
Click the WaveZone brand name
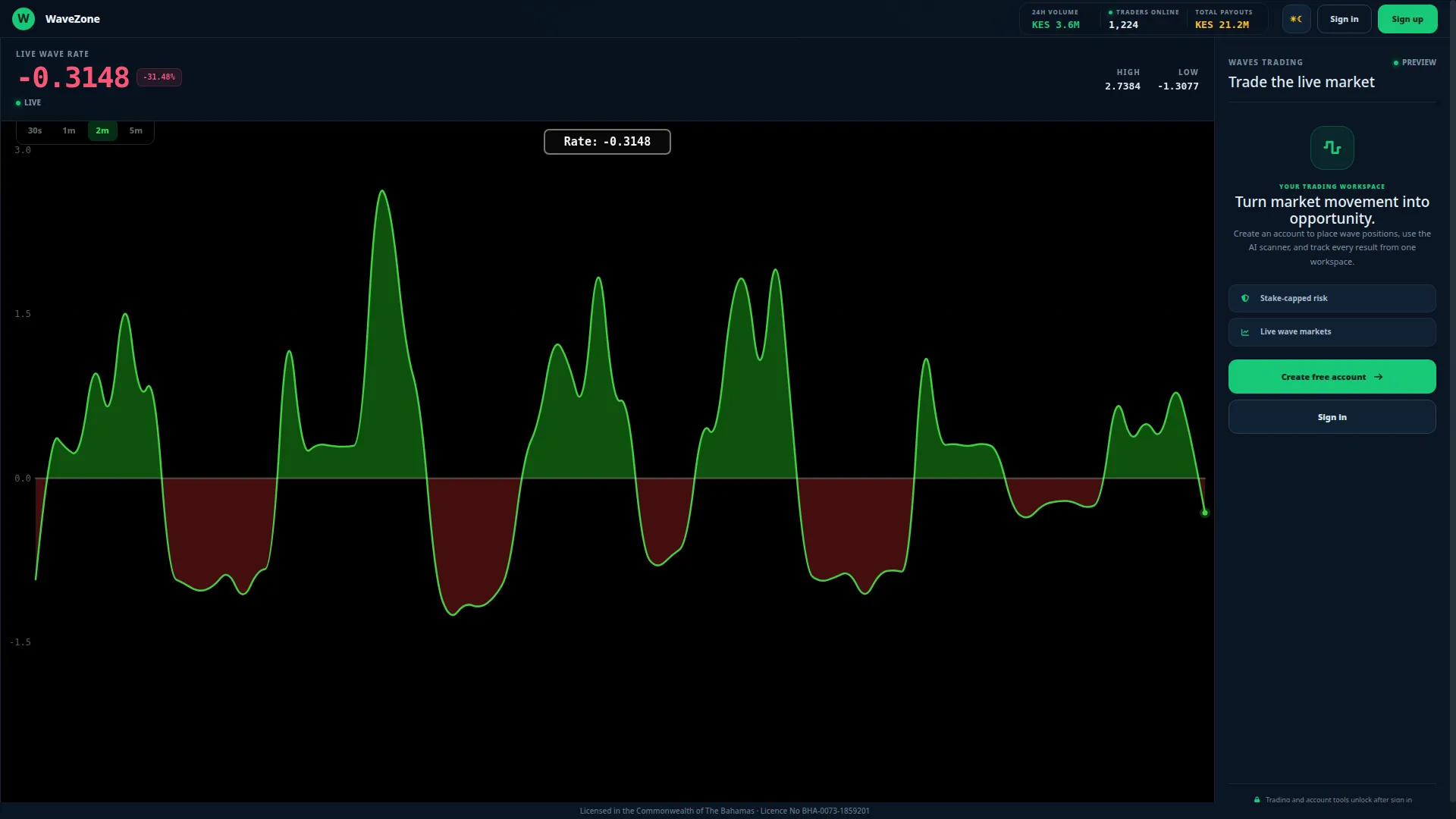[x=73, y=19]
